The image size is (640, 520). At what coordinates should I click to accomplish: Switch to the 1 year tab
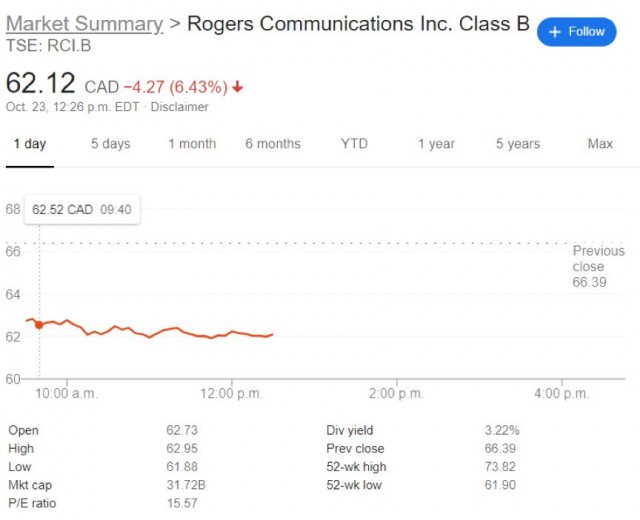click(x=436, y=144)
